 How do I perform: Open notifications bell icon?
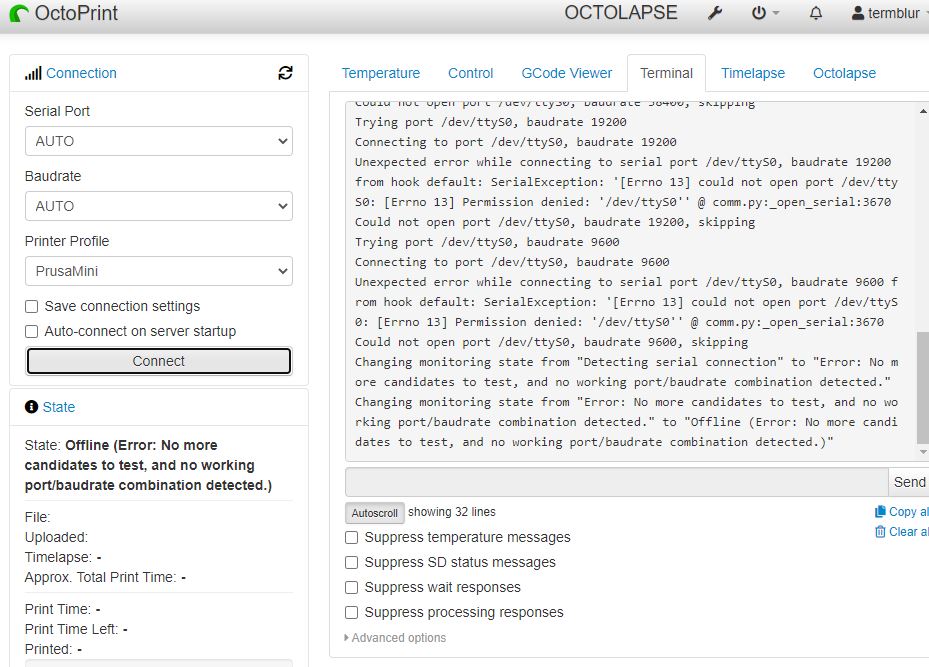816,13
